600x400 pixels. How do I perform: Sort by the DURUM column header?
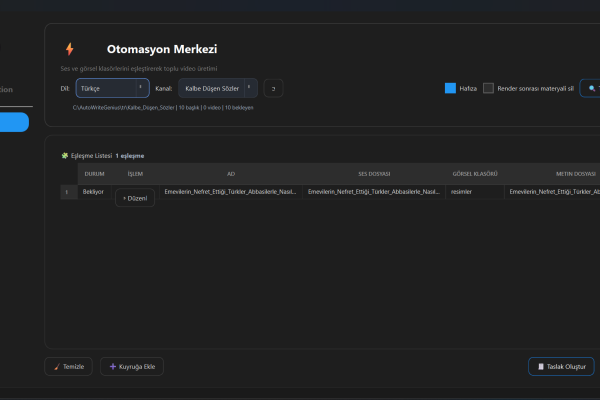94,173
